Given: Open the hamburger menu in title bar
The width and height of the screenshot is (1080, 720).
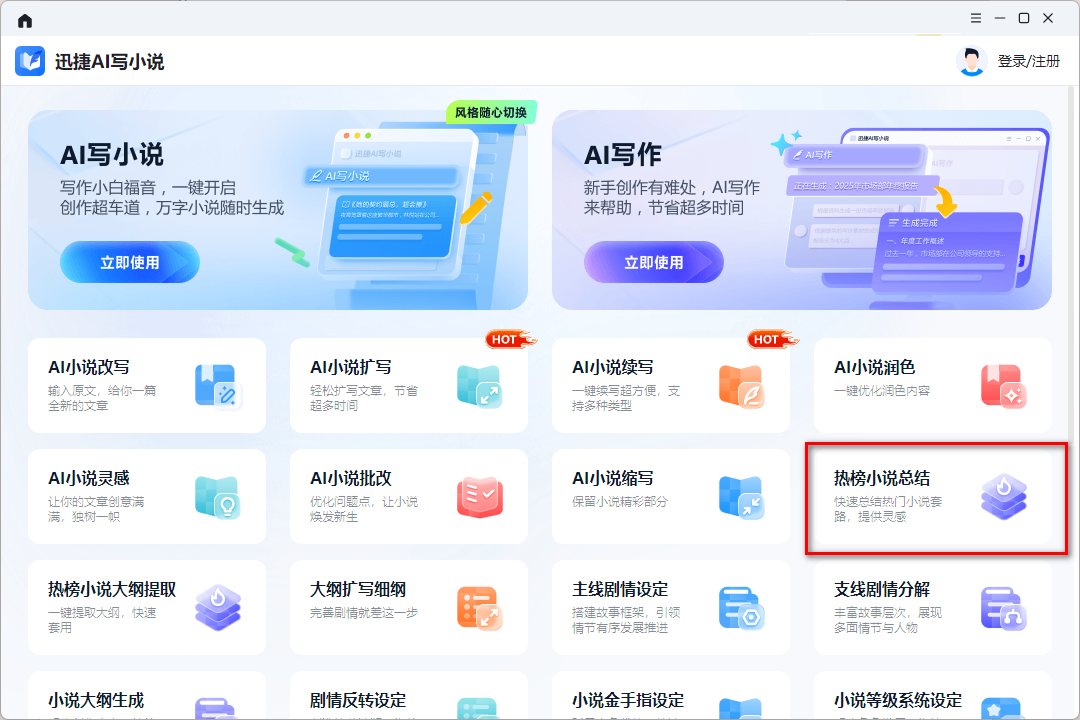Looking at the screenshot, I should 975,18.
